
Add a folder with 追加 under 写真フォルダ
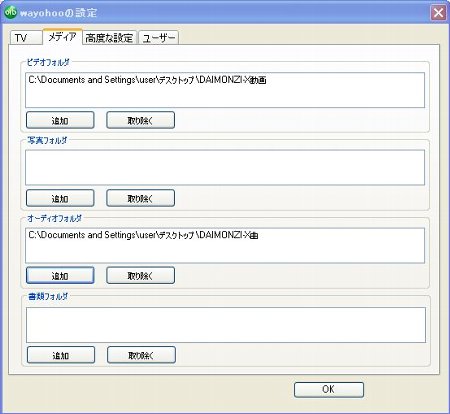[60, 198]
